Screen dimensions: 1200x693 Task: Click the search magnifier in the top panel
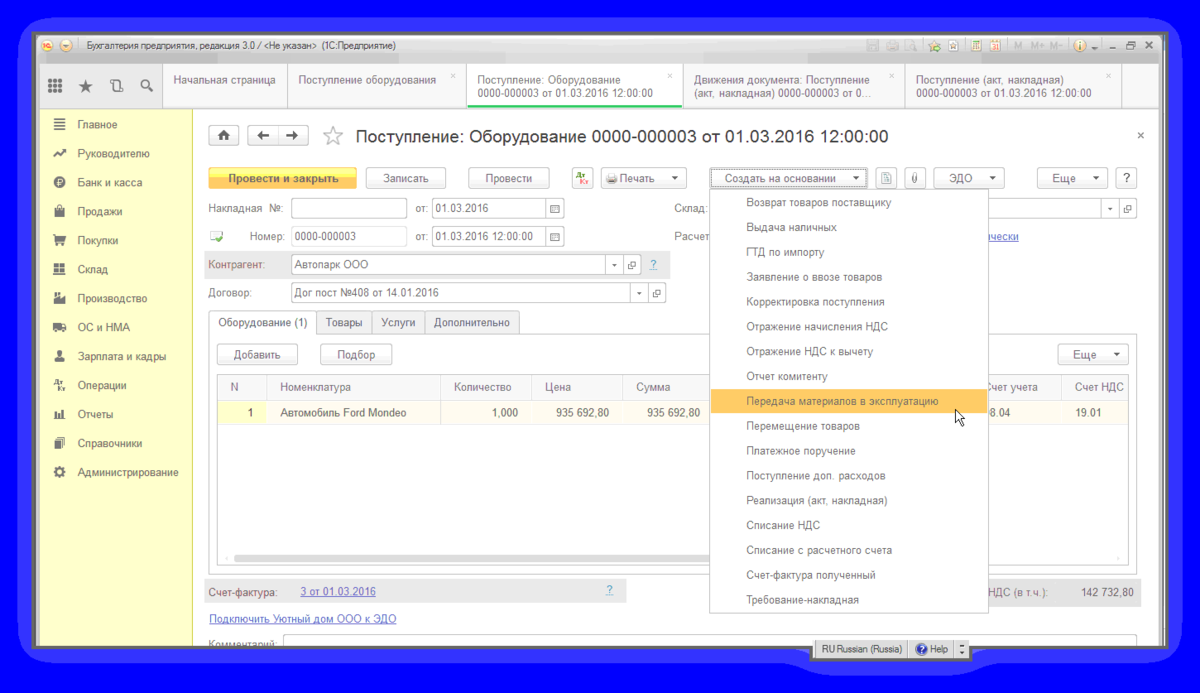(x=146, y=86)
